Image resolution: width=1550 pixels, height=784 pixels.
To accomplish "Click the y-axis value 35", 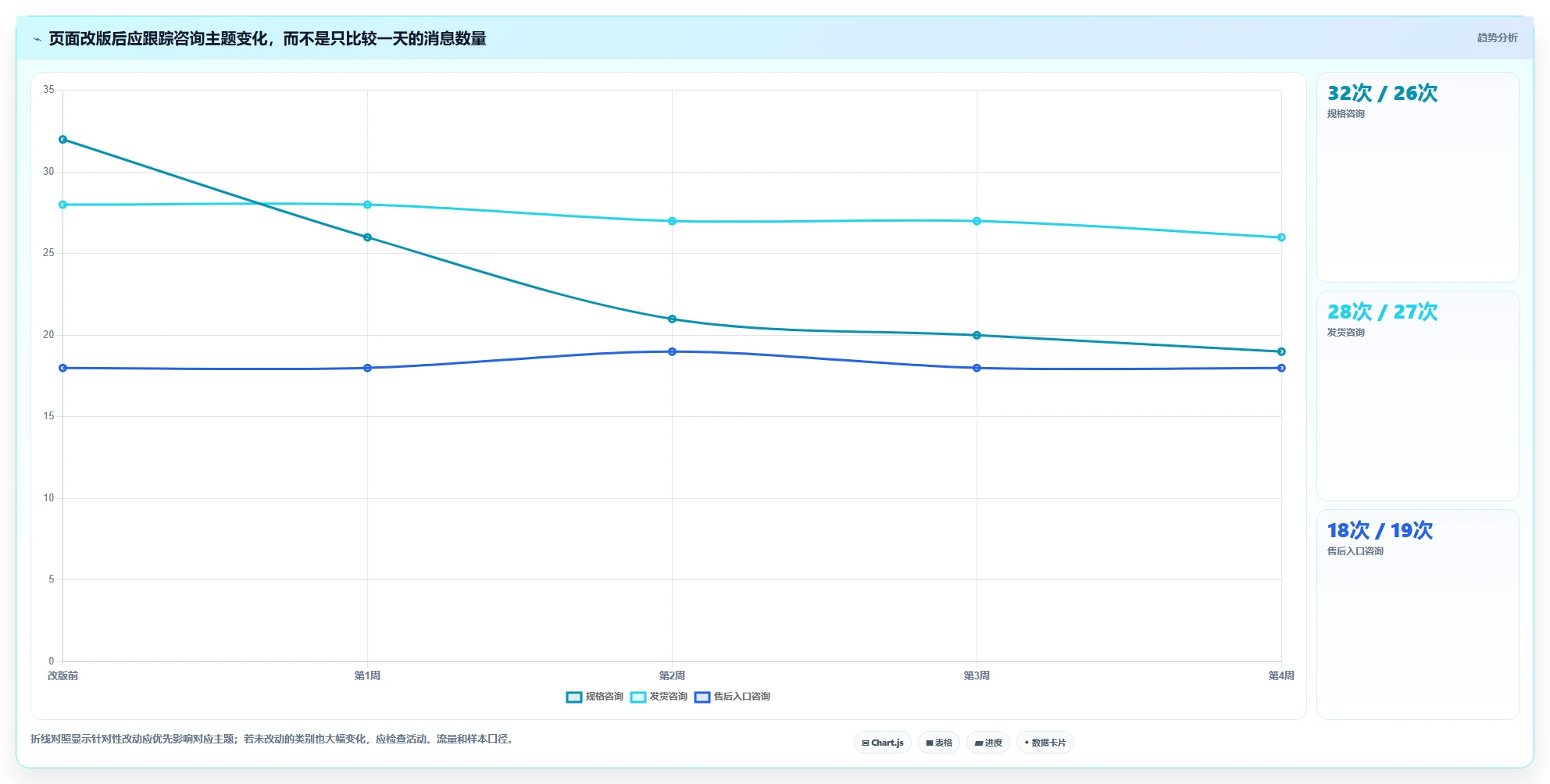I will (x=48, y=90).
